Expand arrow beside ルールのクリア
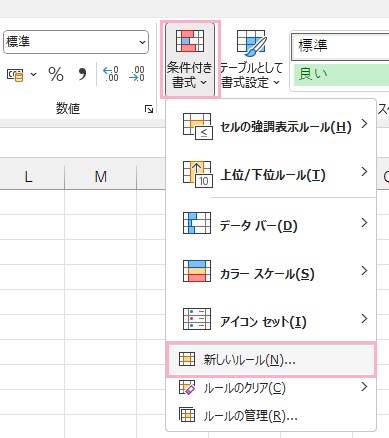The height and width of the screenshot is (438, 389). (x=364, y=387)
